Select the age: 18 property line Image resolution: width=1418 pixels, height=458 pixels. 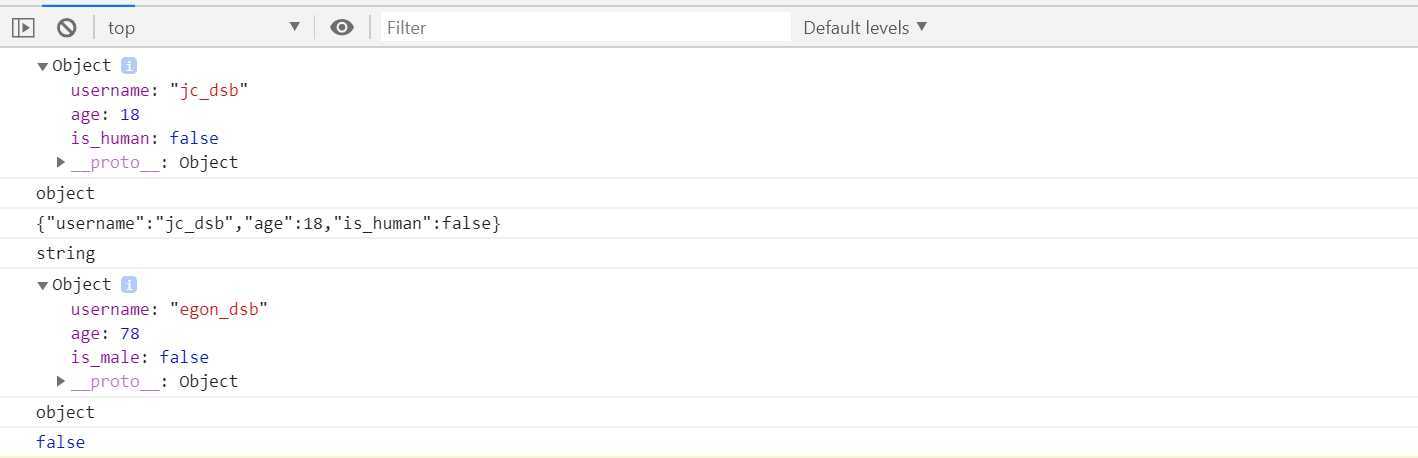point(105,114)
